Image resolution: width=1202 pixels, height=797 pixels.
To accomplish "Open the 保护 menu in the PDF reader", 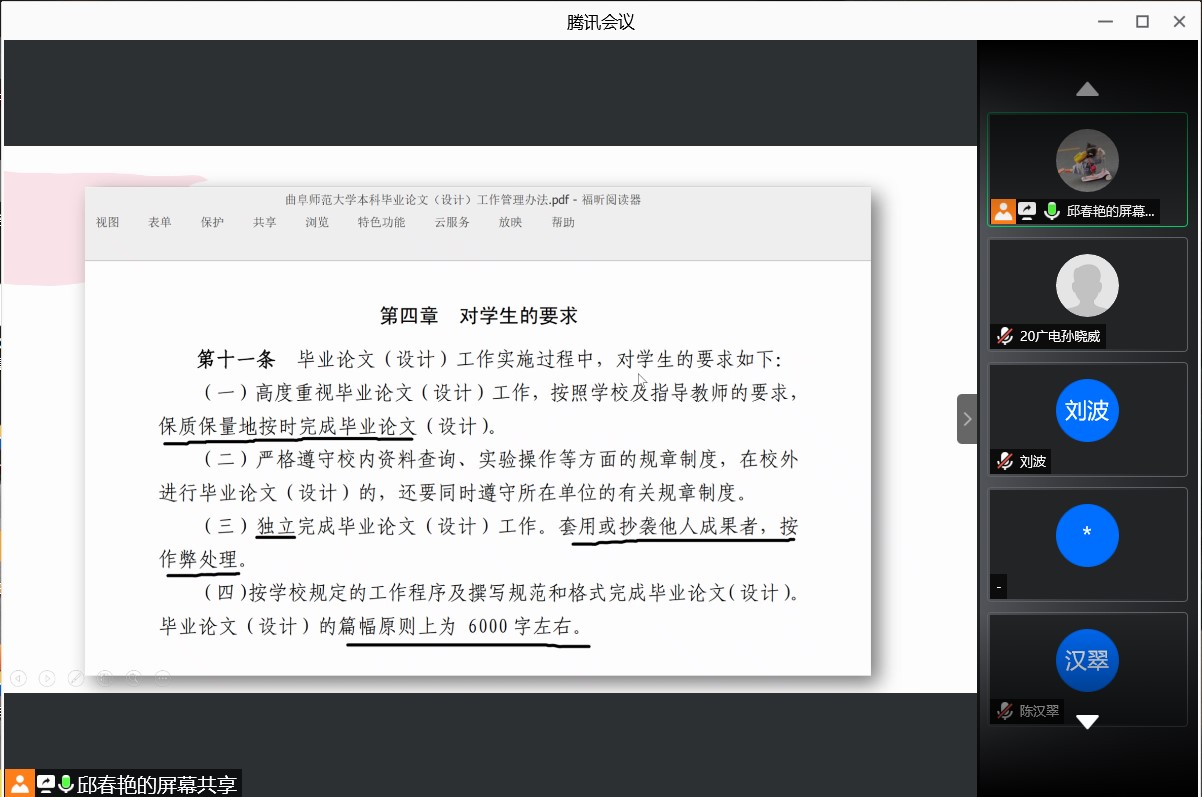I will pyautogui.click(x=212, y=222).
